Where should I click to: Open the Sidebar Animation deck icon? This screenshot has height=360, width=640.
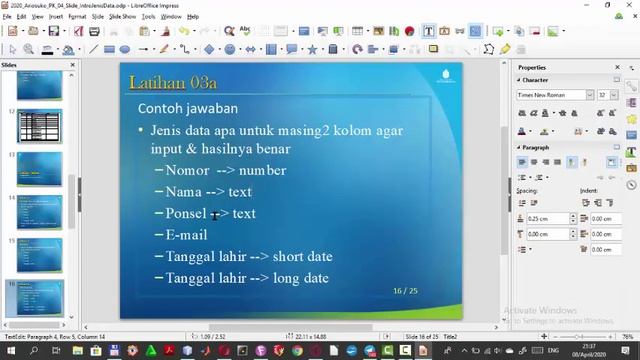click(632, 119)
